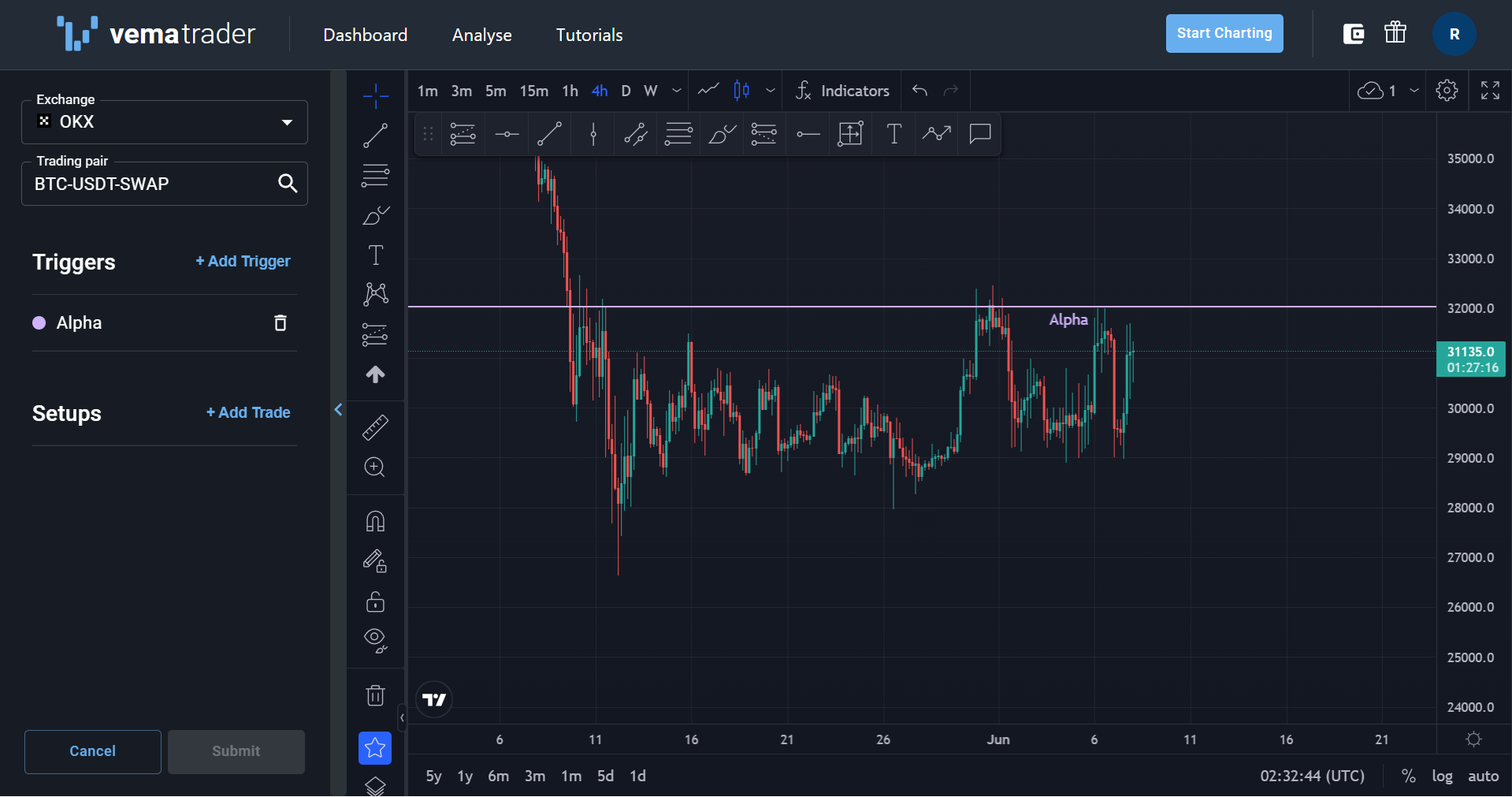Image resolution: width=1512 pixels, height=797 pixels.
Task: Toggle lock all drawing tools
Action: 376,601
